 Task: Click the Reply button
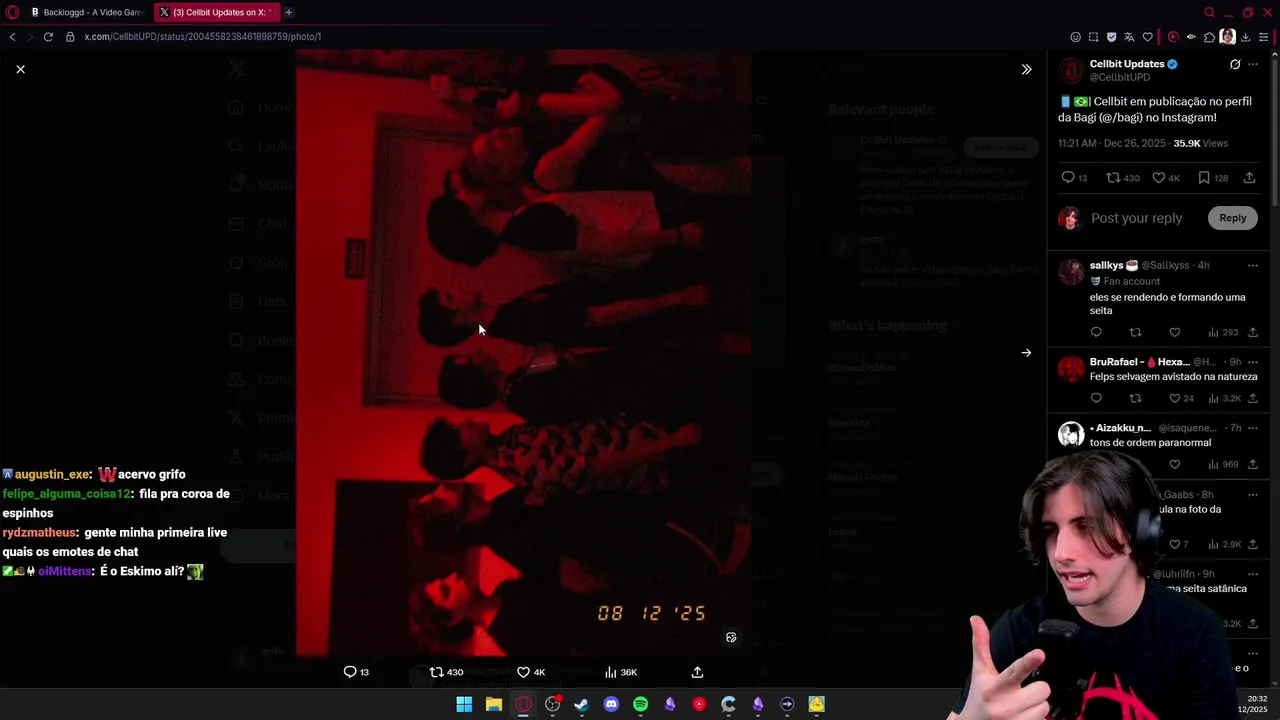pyautogui.click(x=1232, y=218)
